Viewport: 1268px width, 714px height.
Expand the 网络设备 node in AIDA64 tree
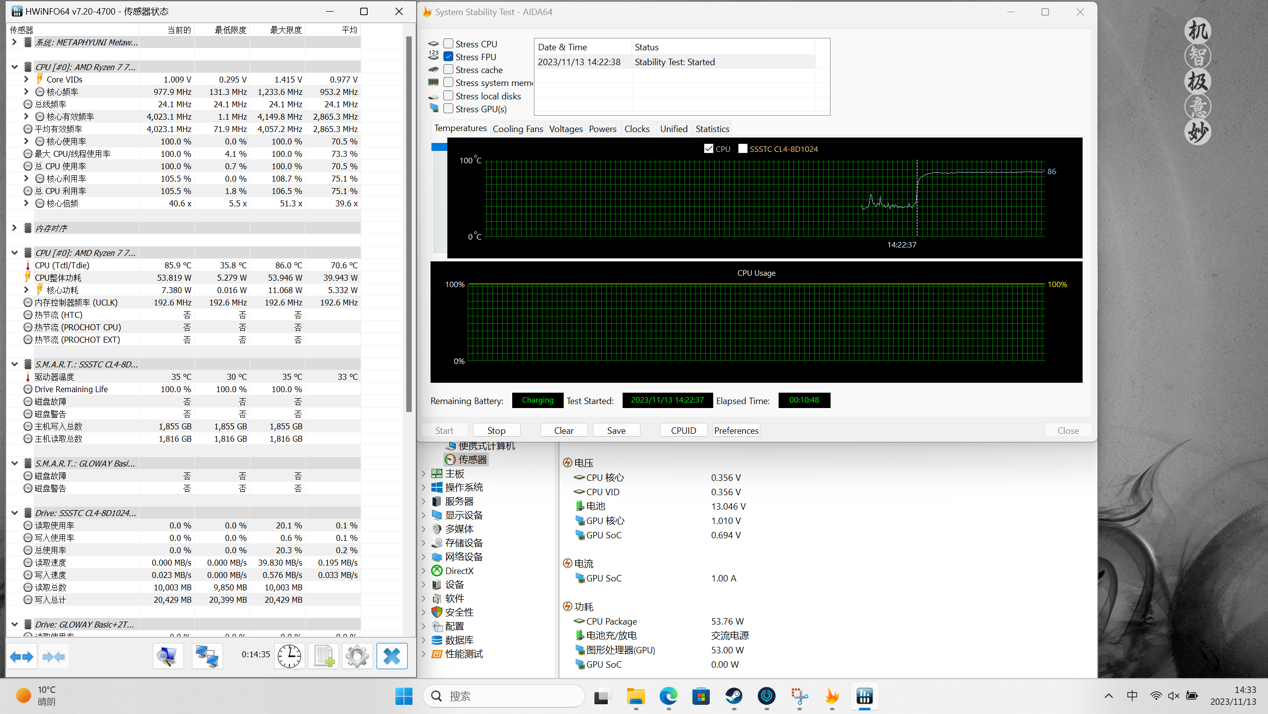point(424,557)
